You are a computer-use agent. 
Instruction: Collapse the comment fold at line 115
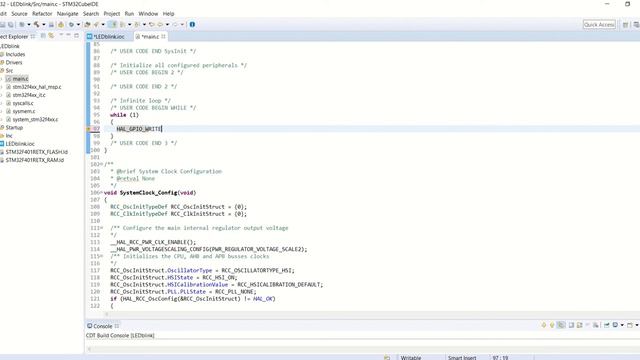[102, 256]
